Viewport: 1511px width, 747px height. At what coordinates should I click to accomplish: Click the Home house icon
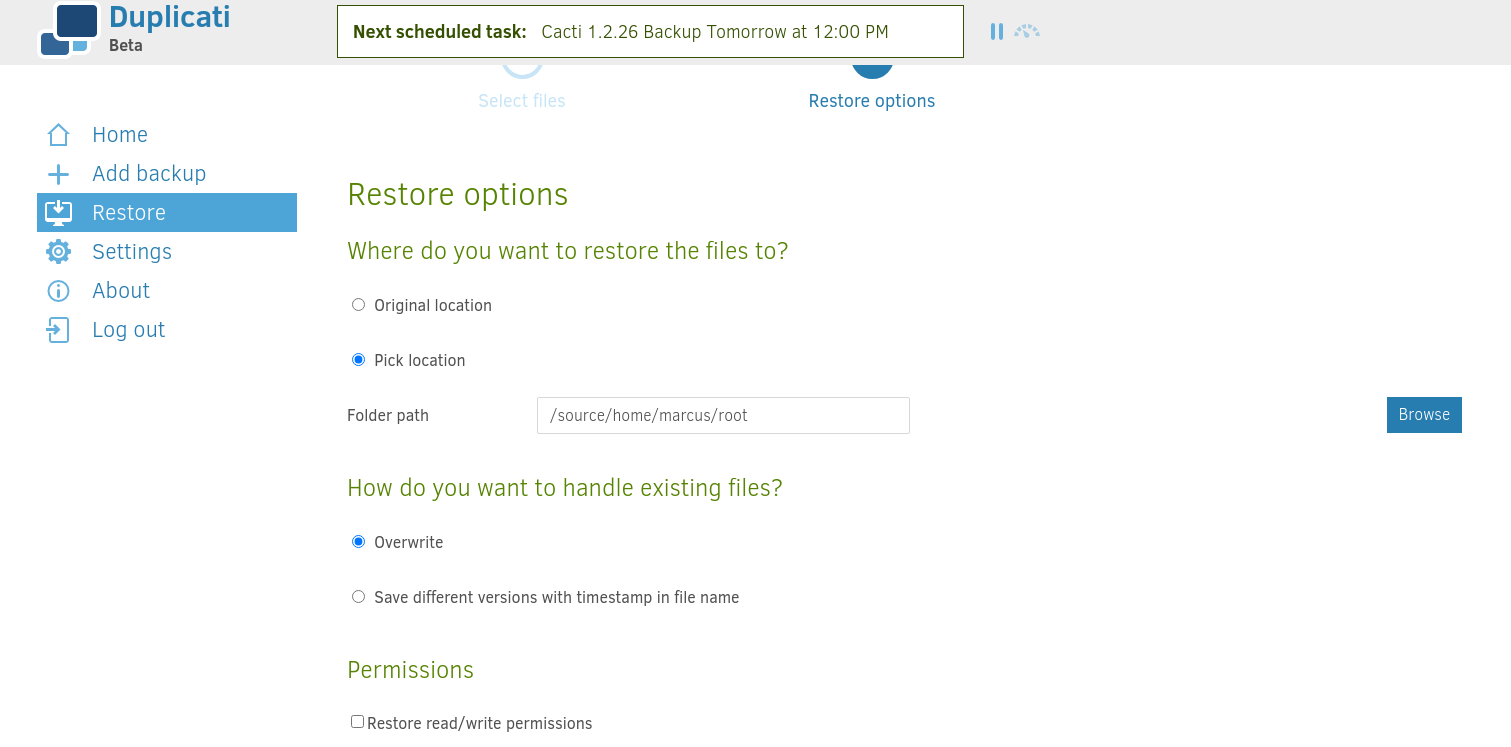click(x=59, y=135)
